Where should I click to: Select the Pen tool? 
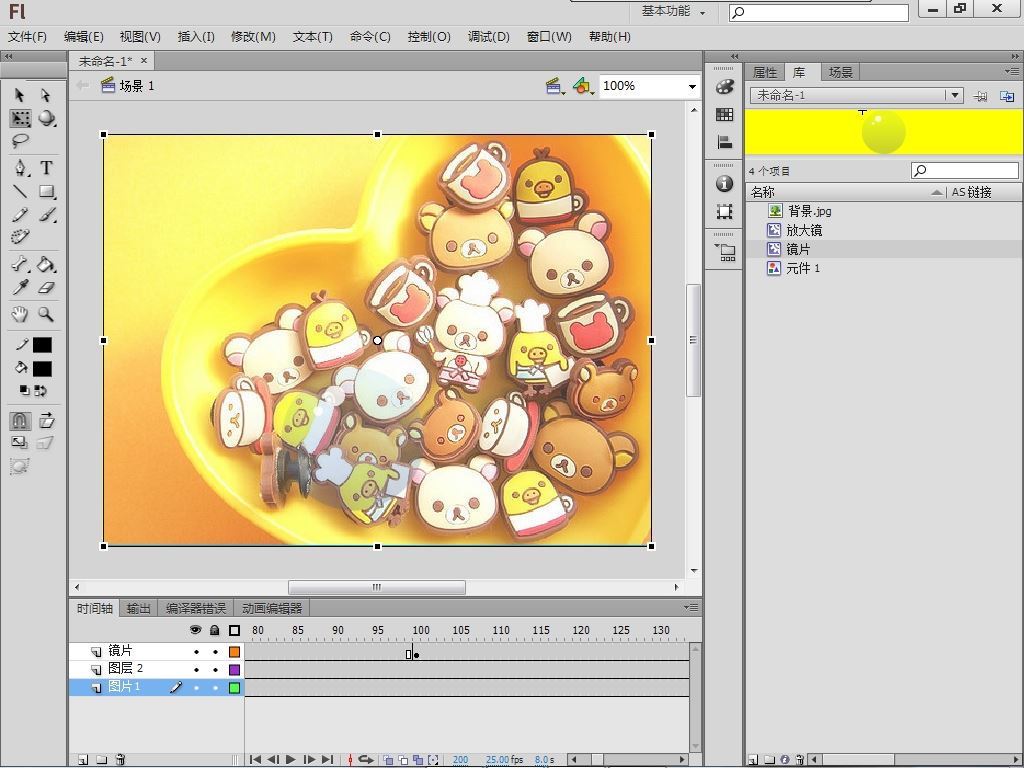pyautogui.click(x=22, y=168)
